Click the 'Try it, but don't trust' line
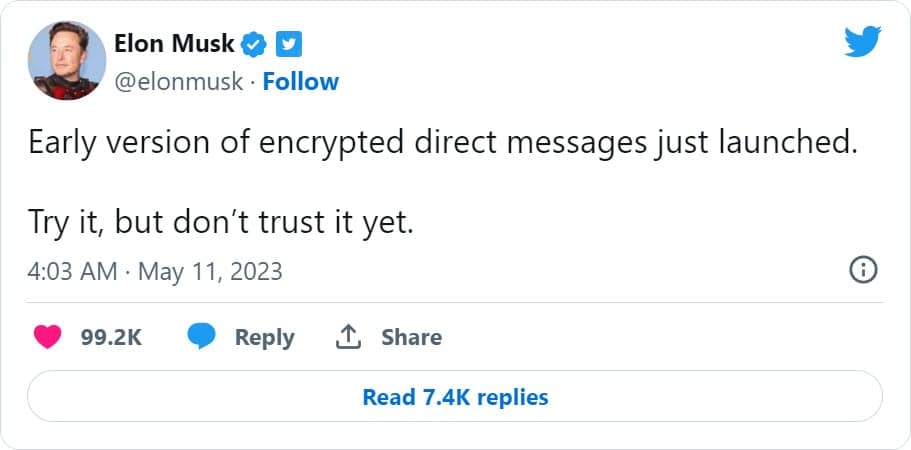The image size is (911, 450). (220, 223)
